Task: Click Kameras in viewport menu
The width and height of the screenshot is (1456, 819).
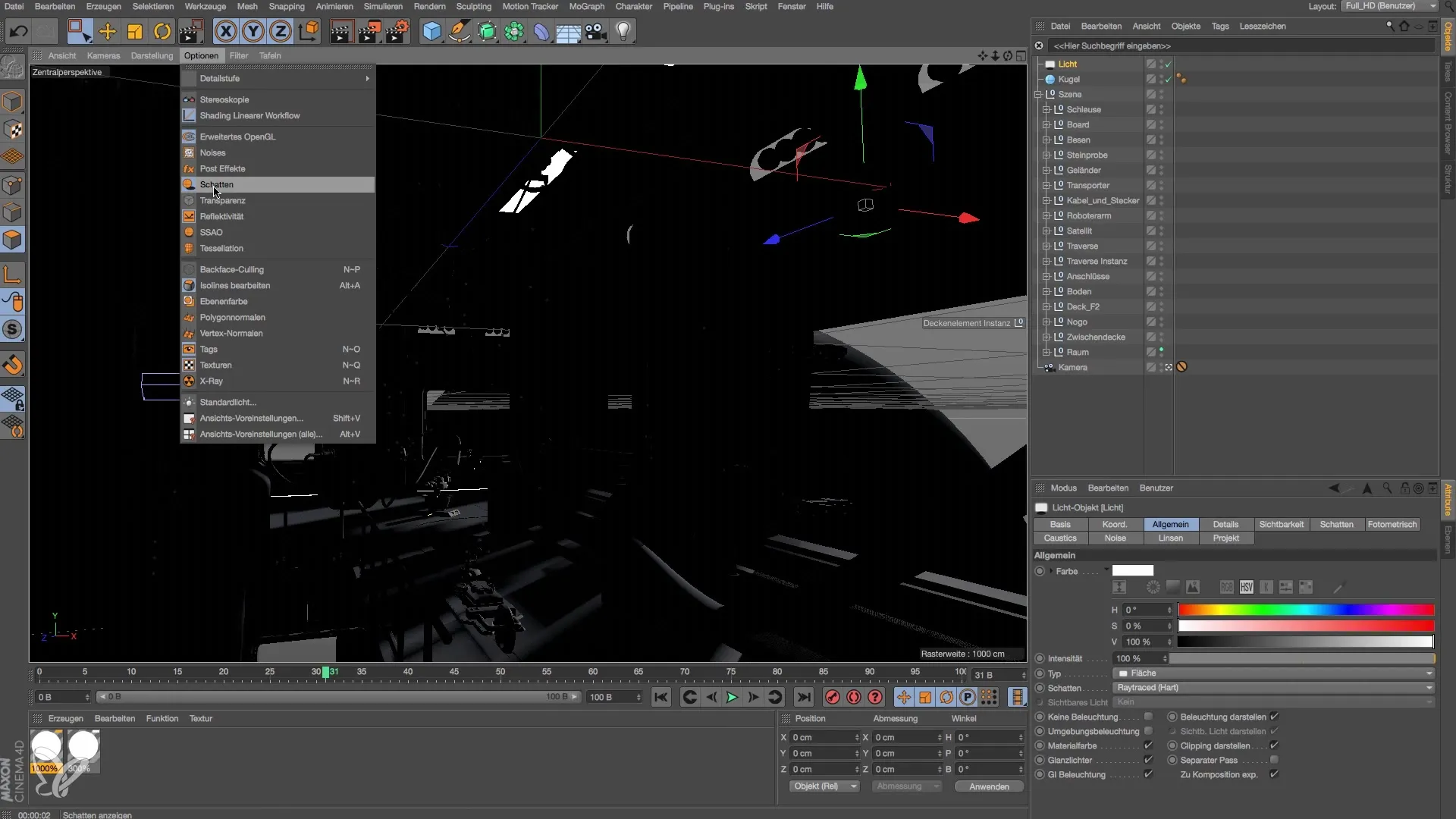Action: (x=103, y=55)
